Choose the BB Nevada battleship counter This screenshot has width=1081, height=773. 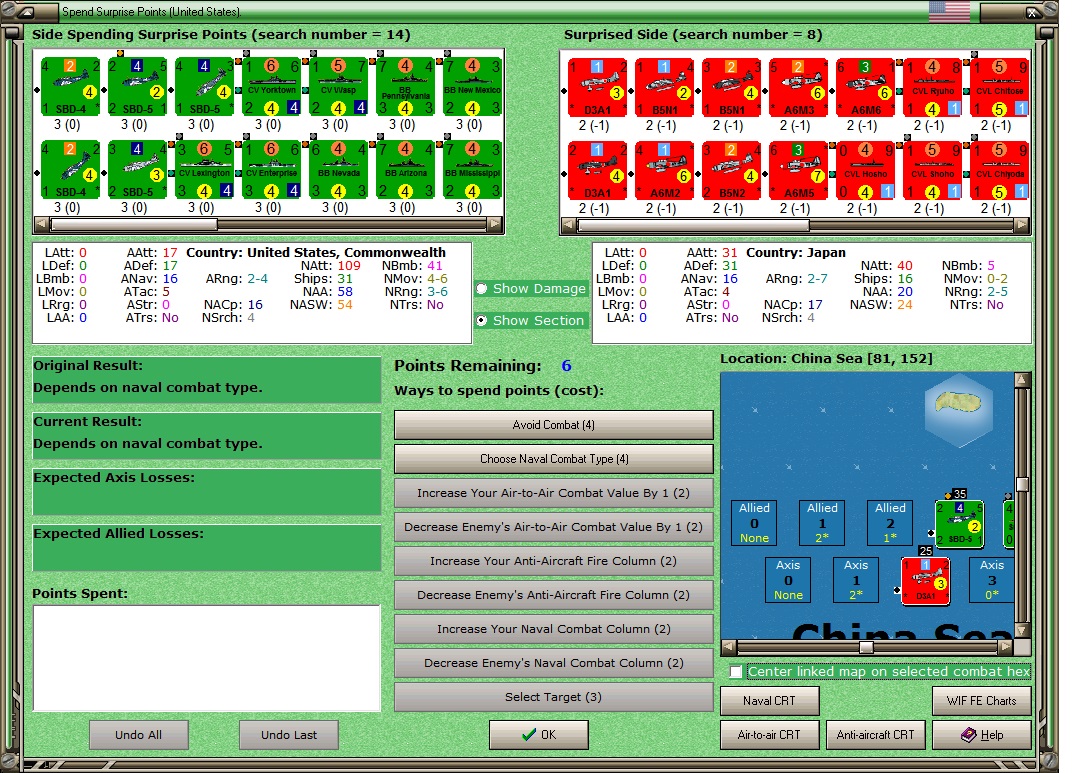pos(339,170)
